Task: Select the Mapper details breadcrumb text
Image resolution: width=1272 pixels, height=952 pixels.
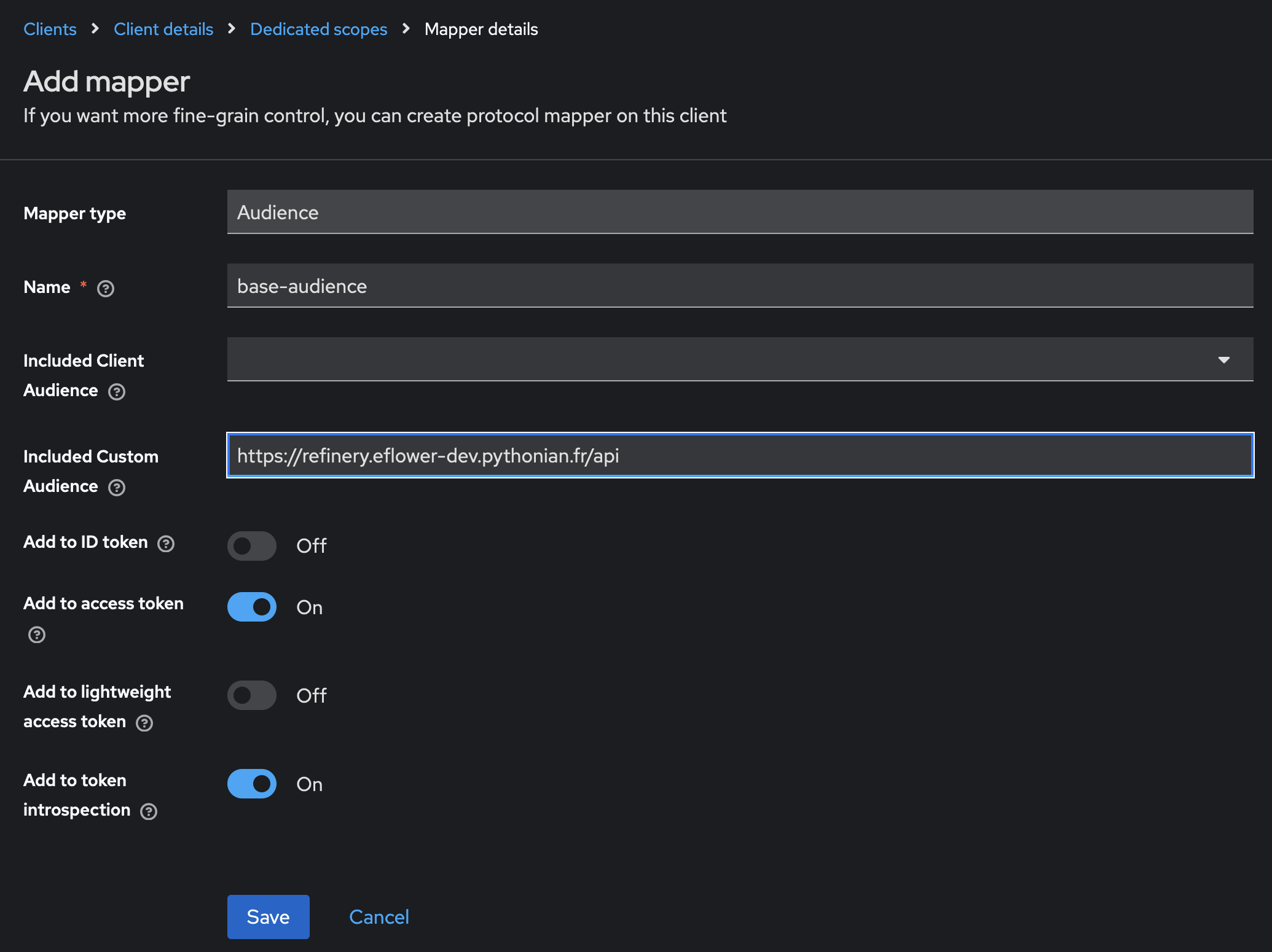Action: [481, 29]
